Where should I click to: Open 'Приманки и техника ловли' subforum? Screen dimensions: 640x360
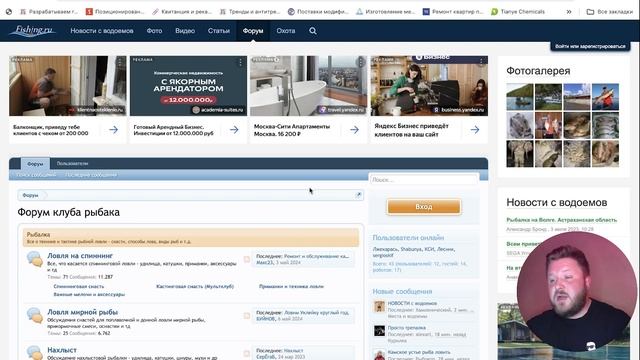click(291, 287)
